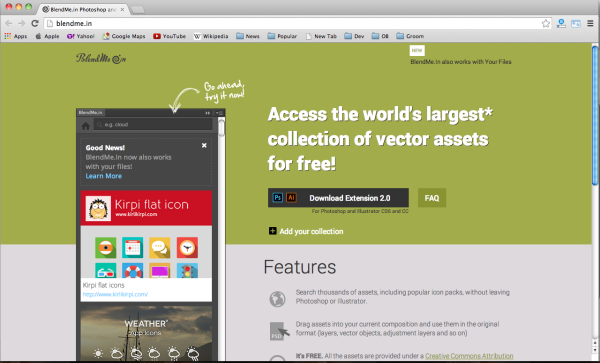Bookmark this page with the star icon
Viewport: 600px width, 363px height.
[546, 23]
